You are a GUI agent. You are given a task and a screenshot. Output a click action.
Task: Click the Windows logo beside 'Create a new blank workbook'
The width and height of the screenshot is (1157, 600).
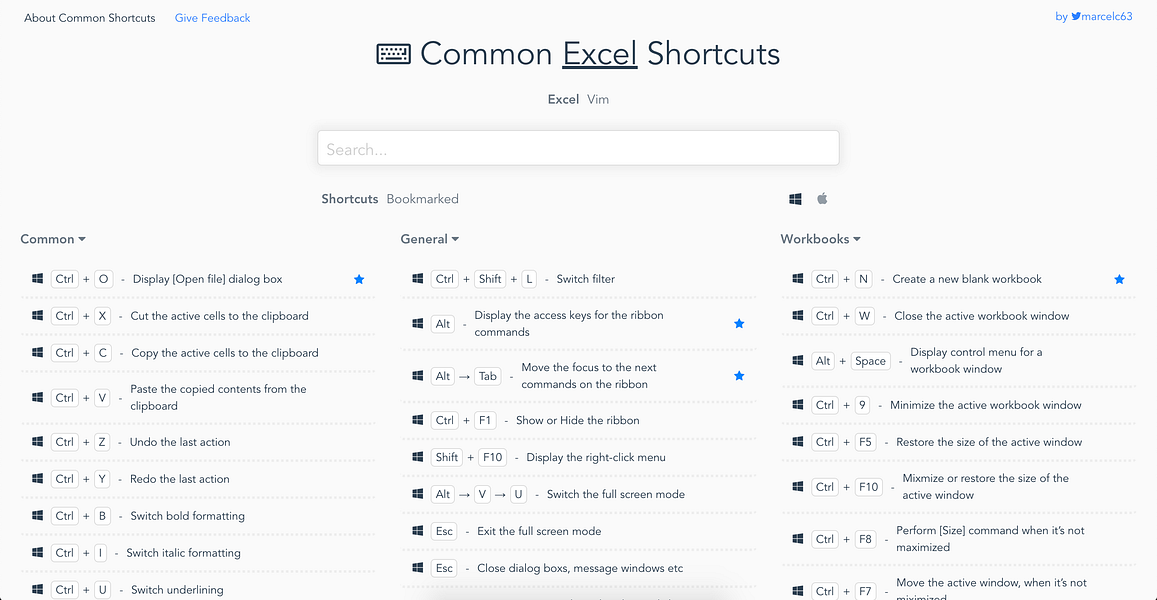click(x=797, y=279)
